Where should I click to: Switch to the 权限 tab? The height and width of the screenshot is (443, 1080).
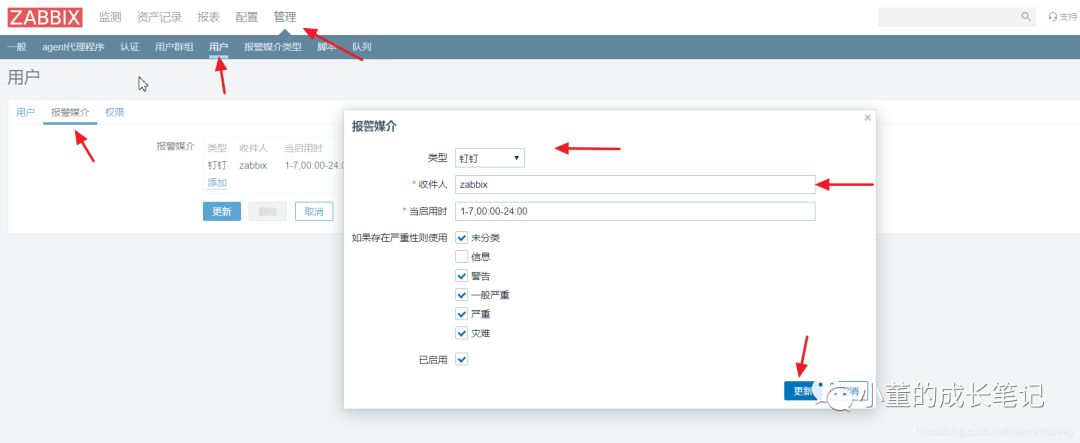coord(115,112)
